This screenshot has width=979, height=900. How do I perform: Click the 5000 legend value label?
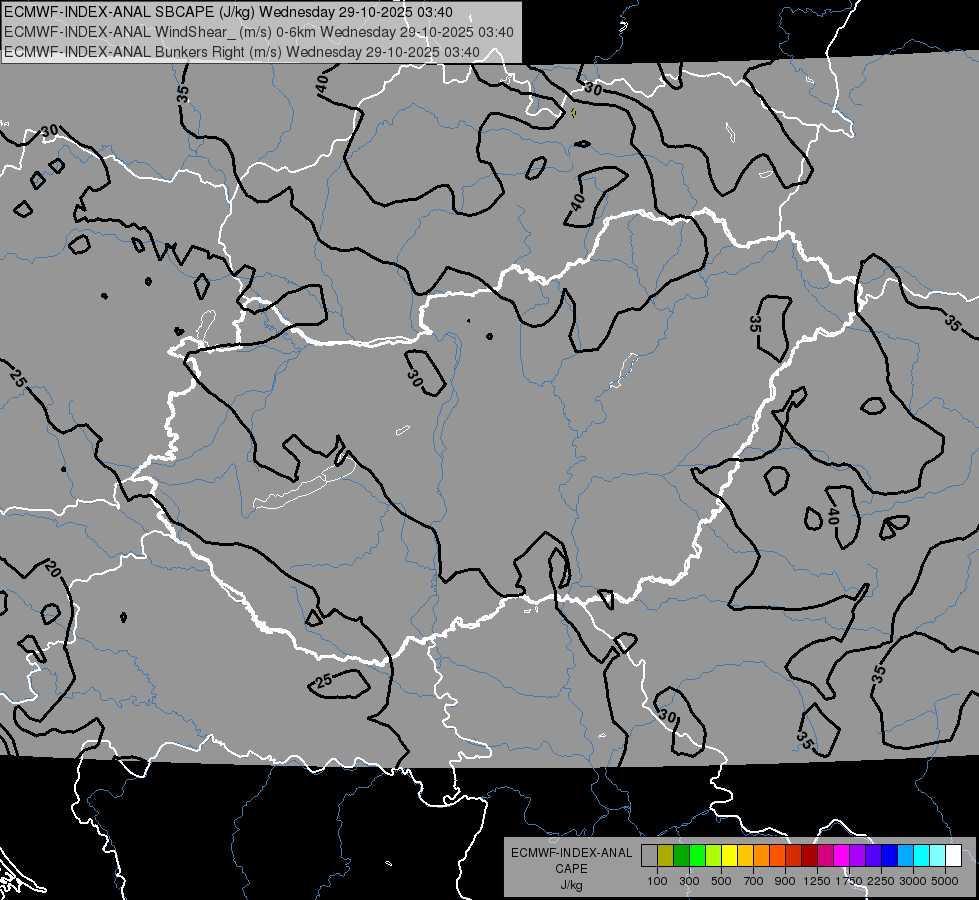[x=945, y=881]
